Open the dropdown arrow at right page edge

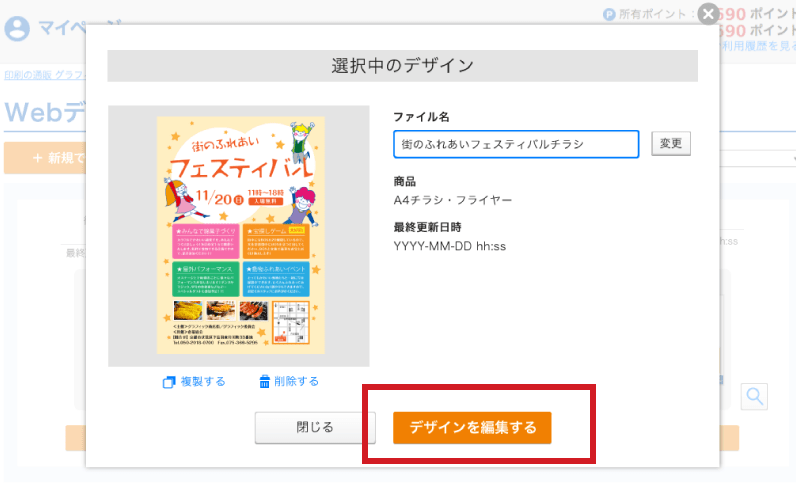click(791, 158)
